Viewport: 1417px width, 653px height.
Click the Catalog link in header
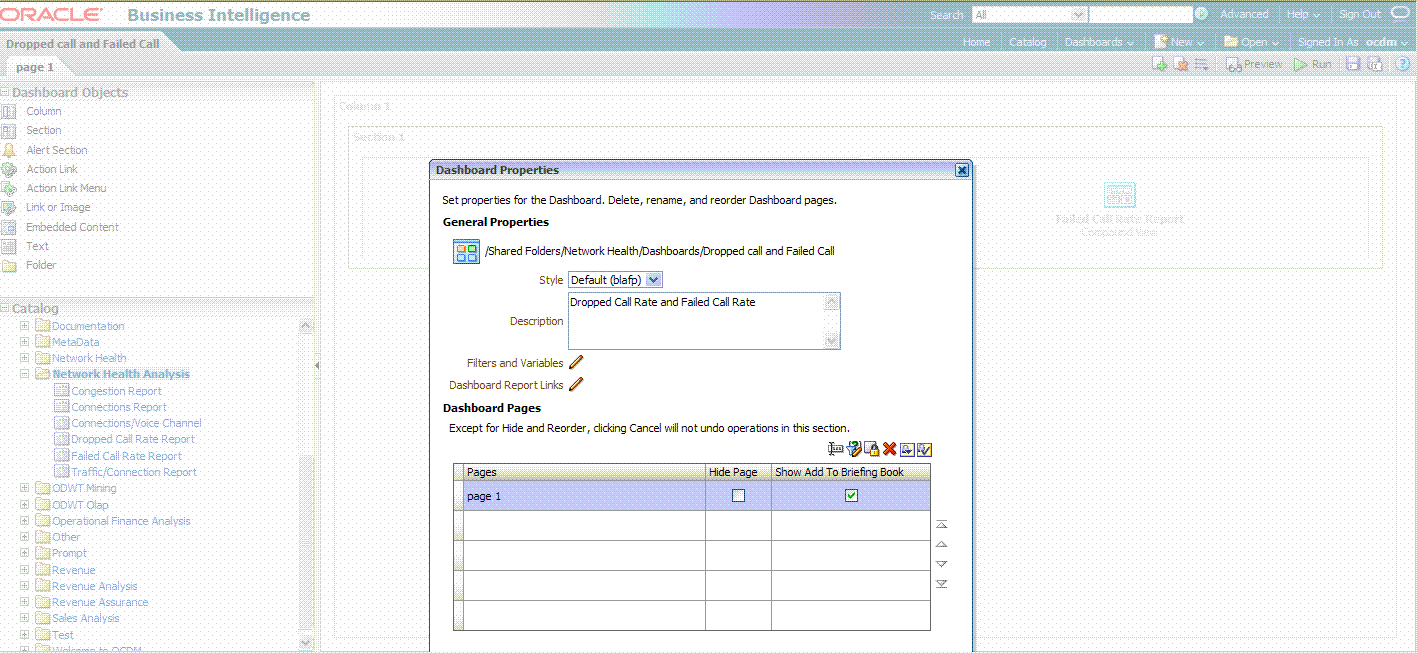tap(1027, 42)
